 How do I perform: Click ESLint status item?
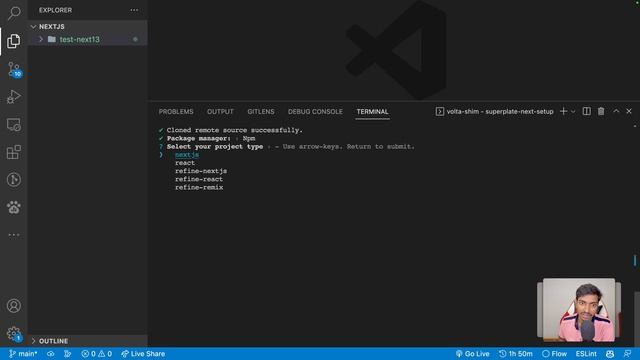click(586, 354)
